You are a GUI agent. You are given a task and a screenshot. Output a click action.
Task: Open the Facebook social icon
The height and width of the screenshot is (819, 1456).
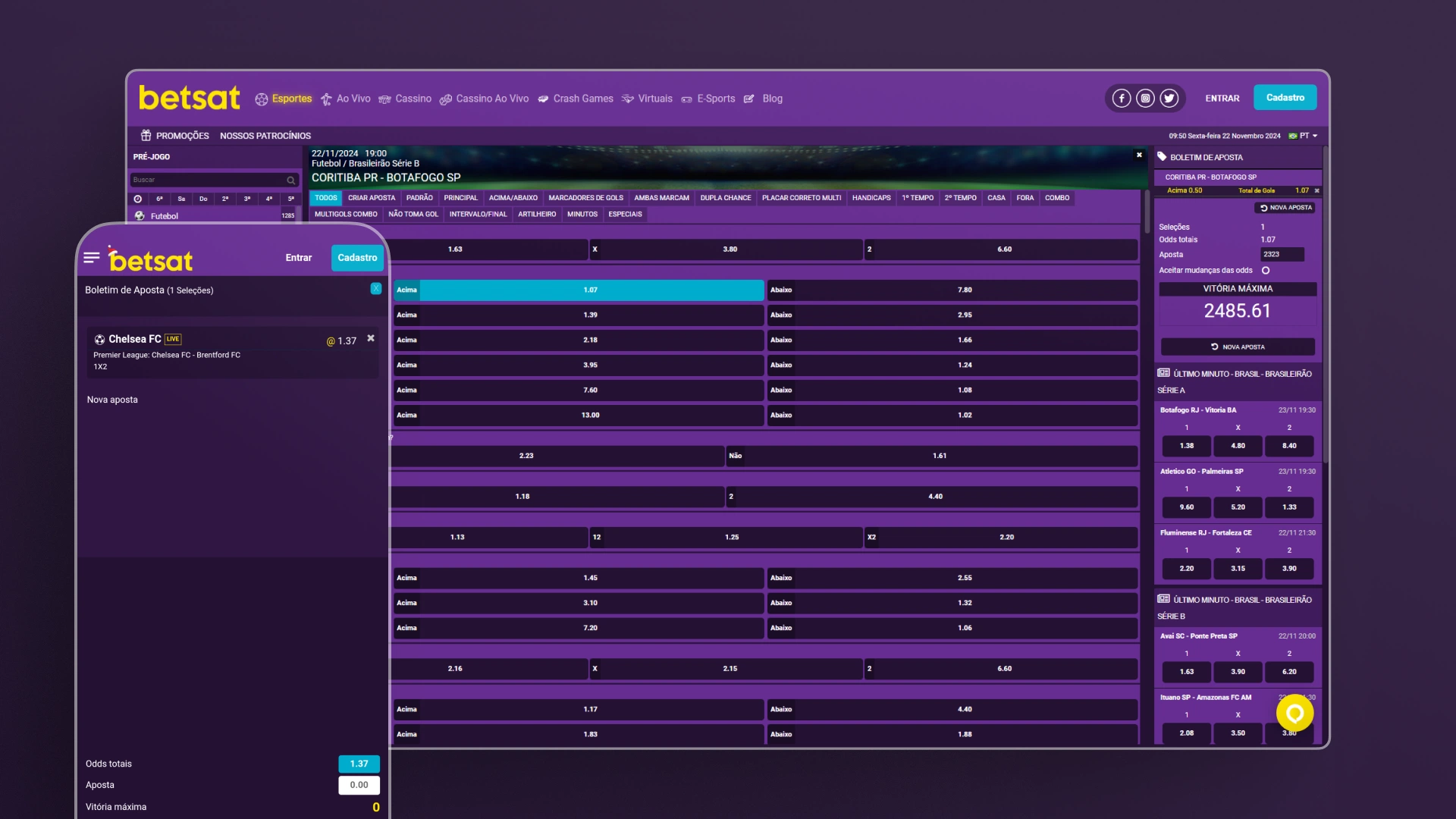pyautogui.click(x=1122, y=99)
